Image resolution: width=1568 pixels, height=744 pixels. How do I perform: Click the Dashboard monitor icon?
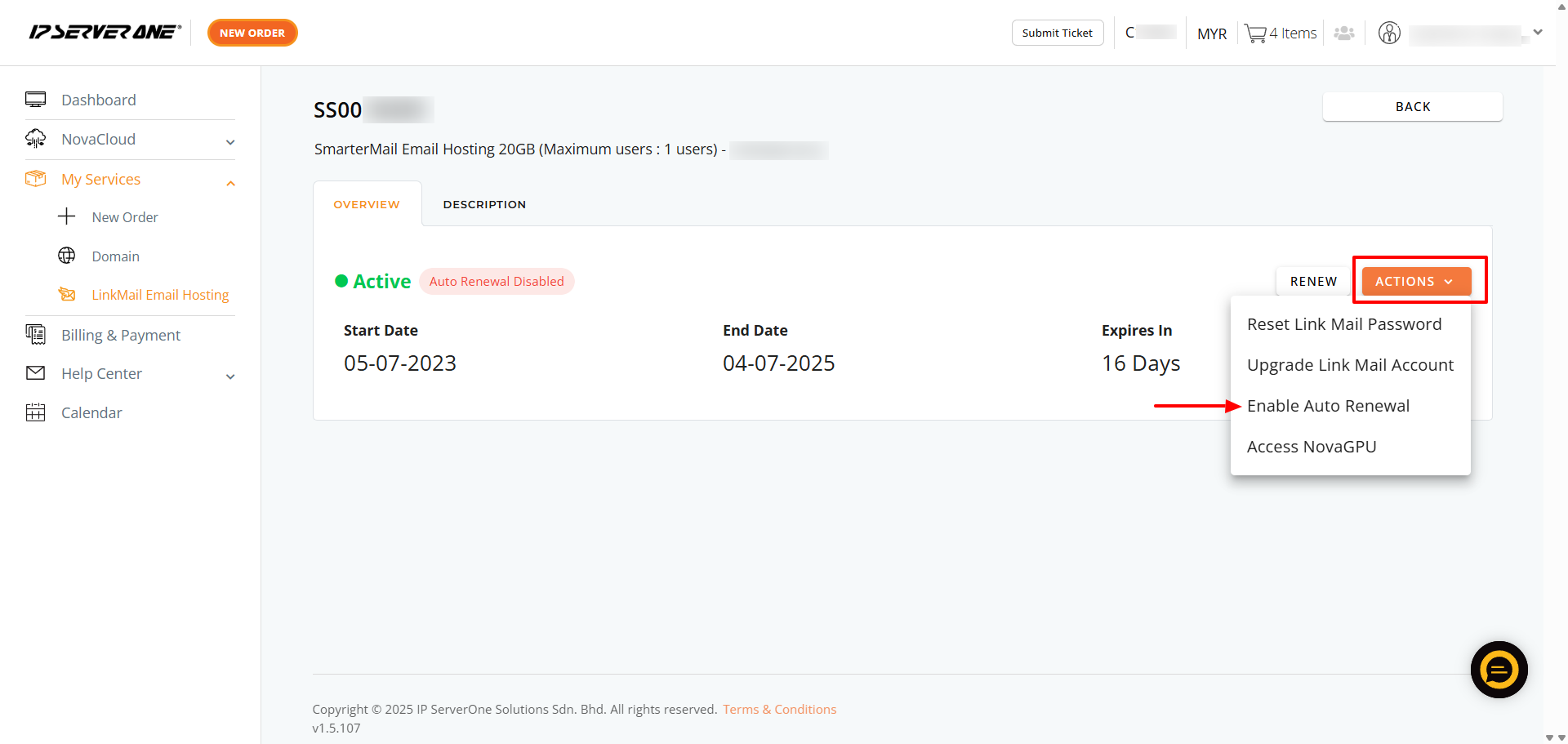click(35, 100)
